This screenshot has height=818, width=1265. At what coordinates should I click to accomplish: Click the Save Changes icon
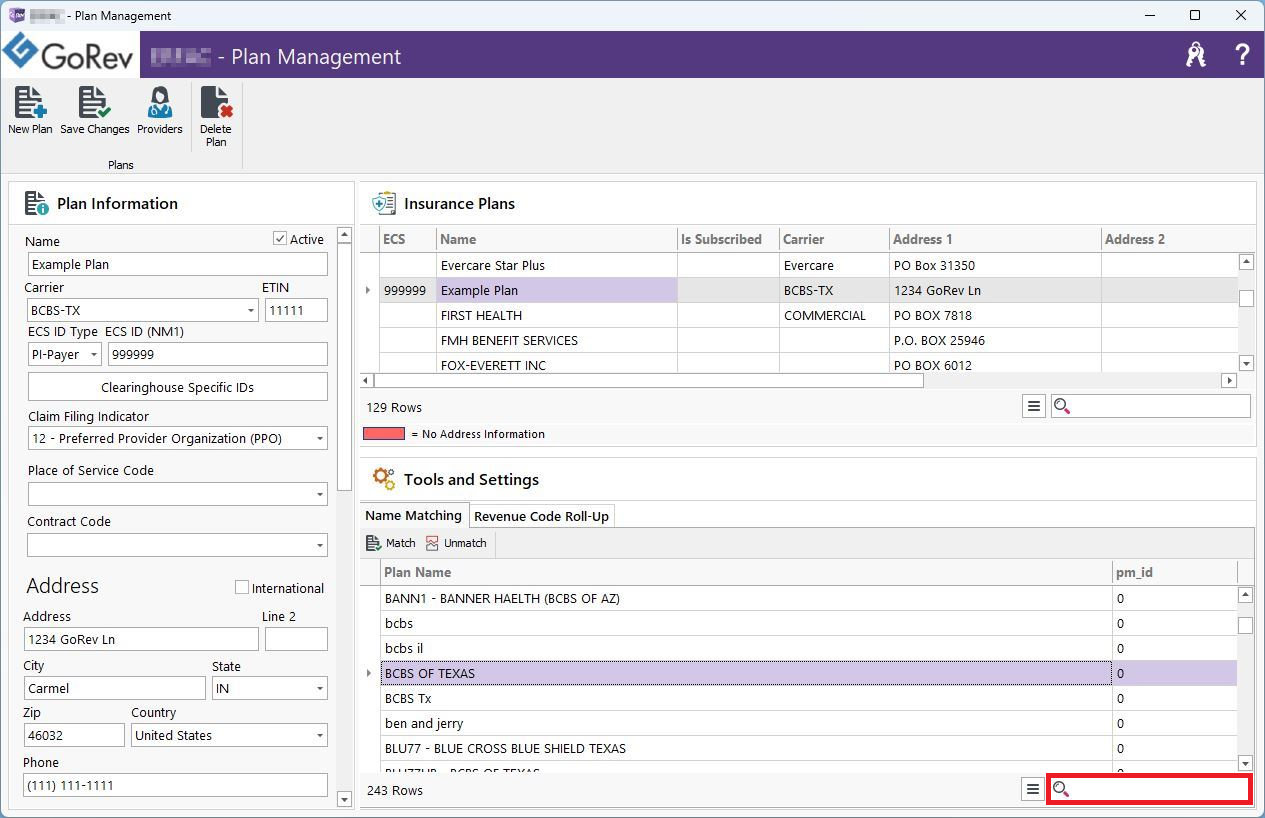coord(94,110)
